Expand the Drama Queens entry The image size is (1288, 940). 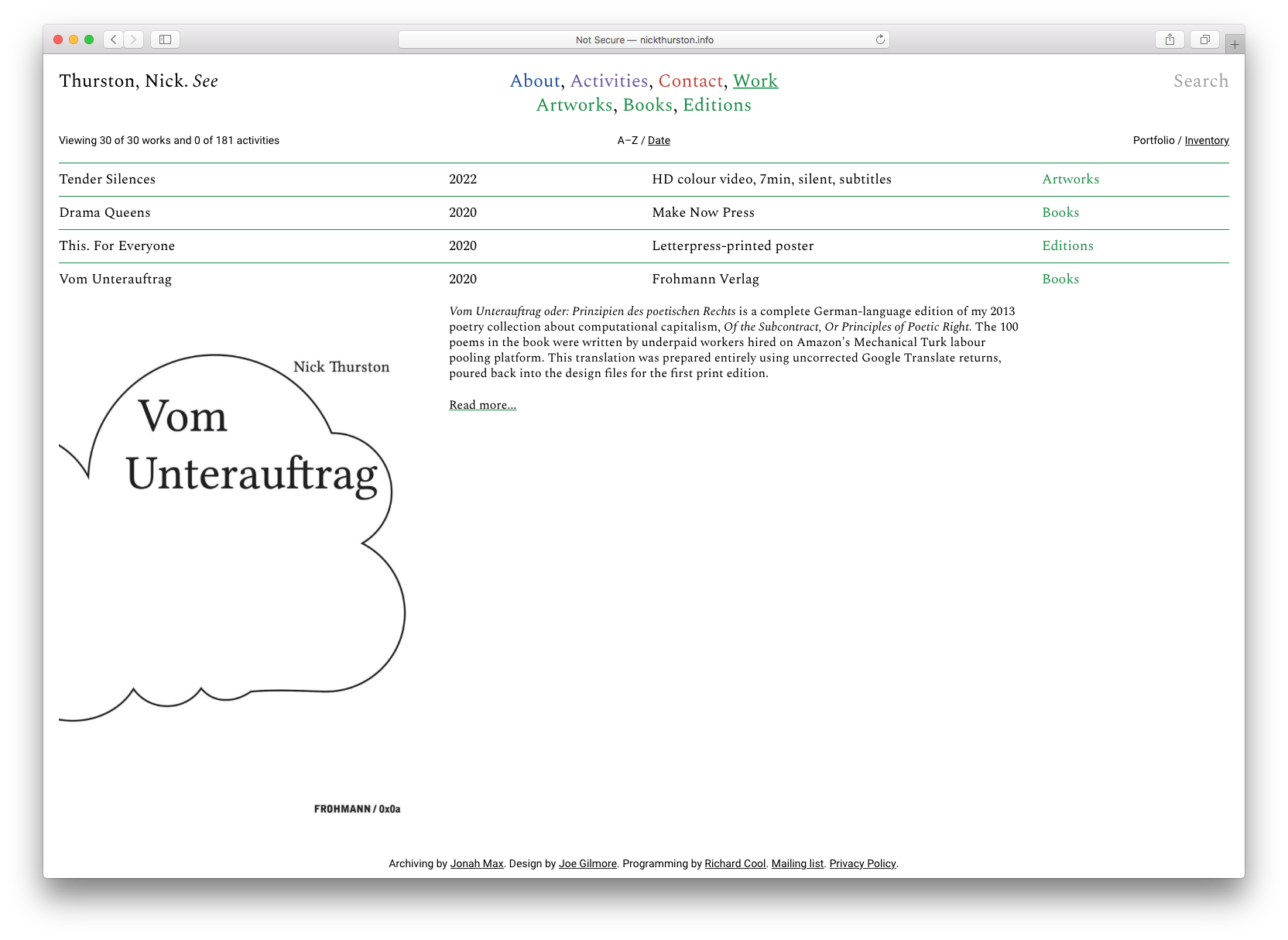105,213
